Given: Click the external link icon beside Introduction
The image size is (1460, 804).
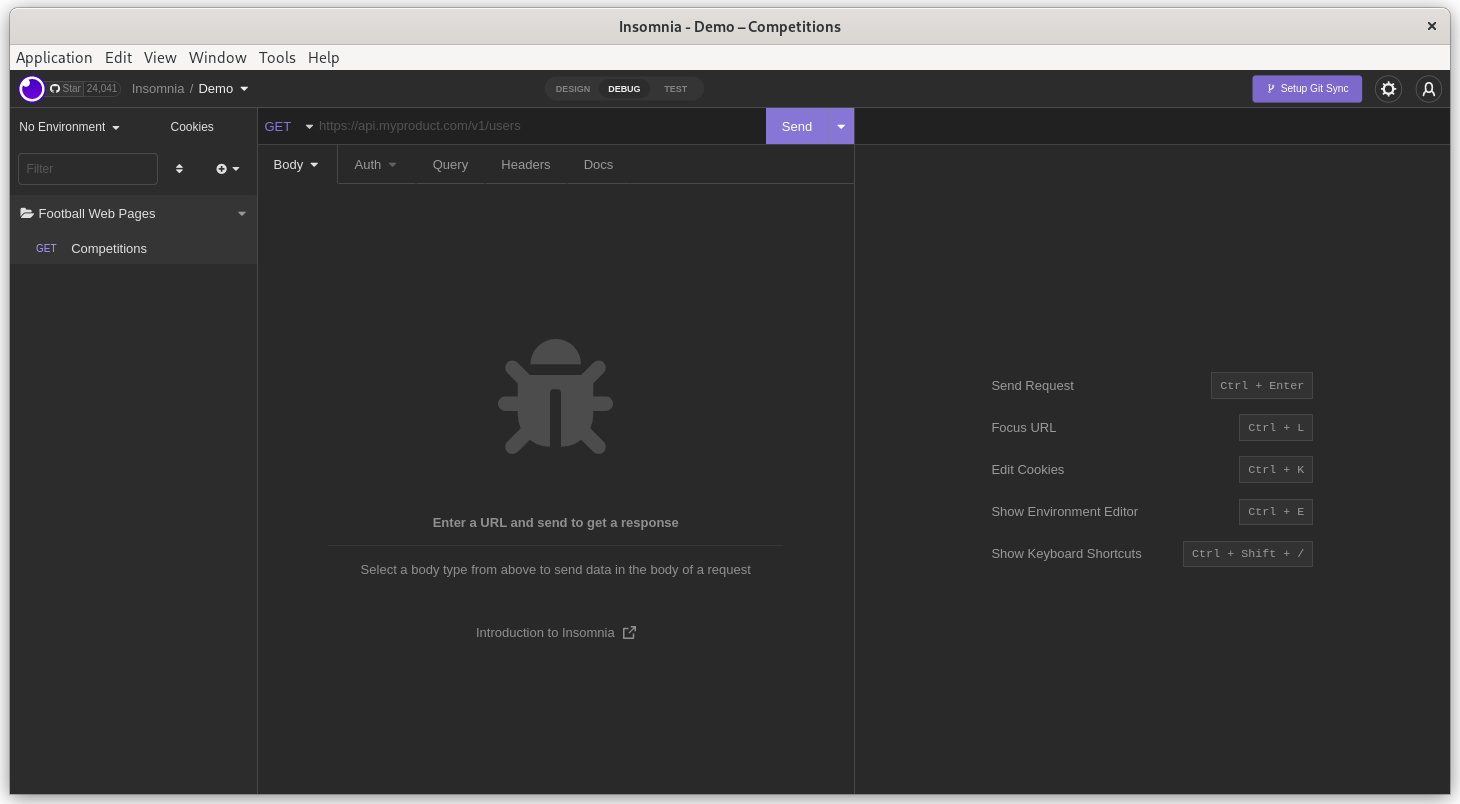Looking at the screenshot, I should point(629,633).
